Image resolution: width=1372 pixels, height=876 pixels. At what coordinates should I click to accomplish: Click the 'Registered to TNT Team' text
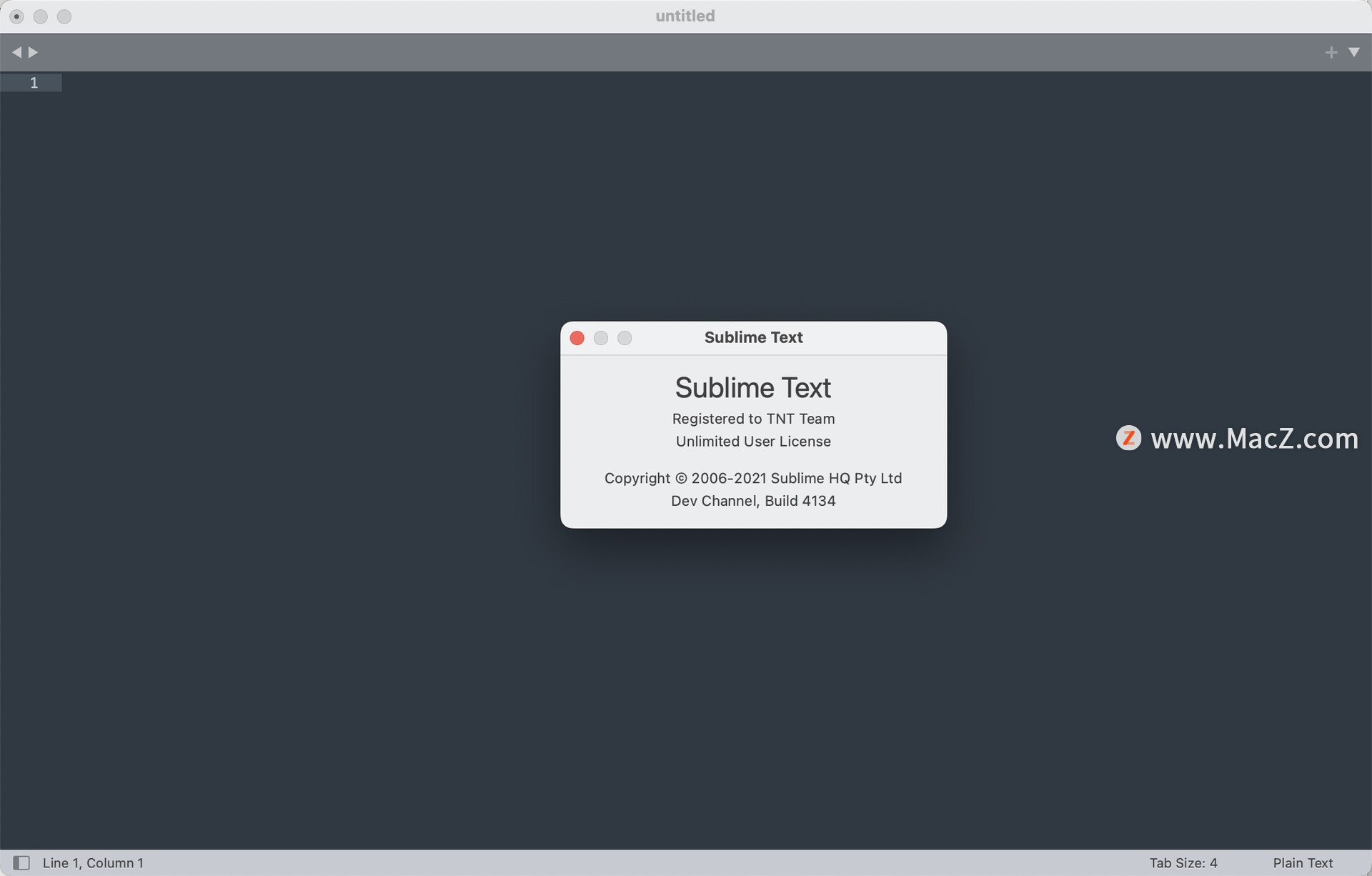pyautogui.click(x=753, y=419)
